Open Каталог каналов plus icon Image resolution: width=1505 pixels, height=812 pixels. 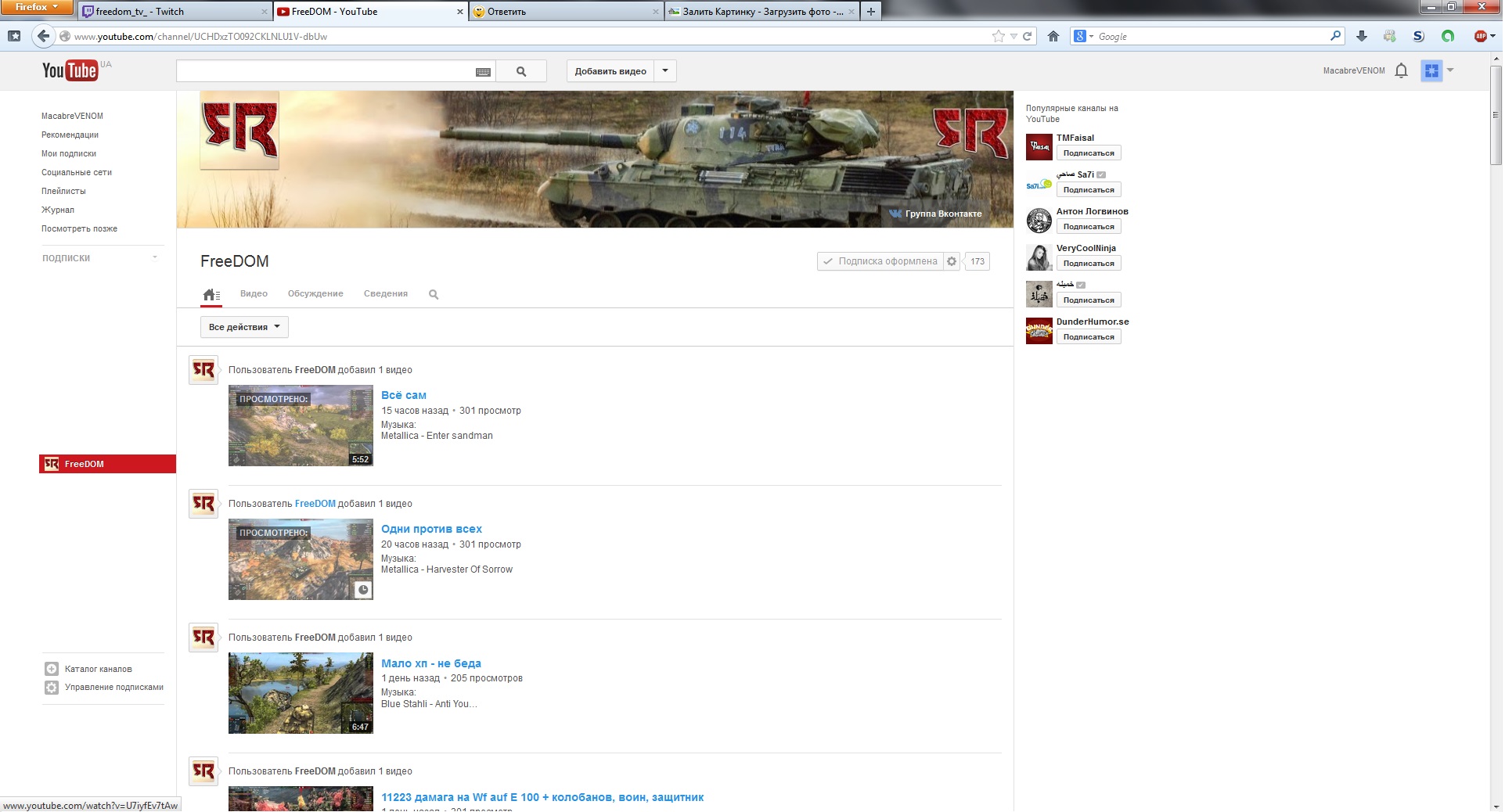pos(52,669)
